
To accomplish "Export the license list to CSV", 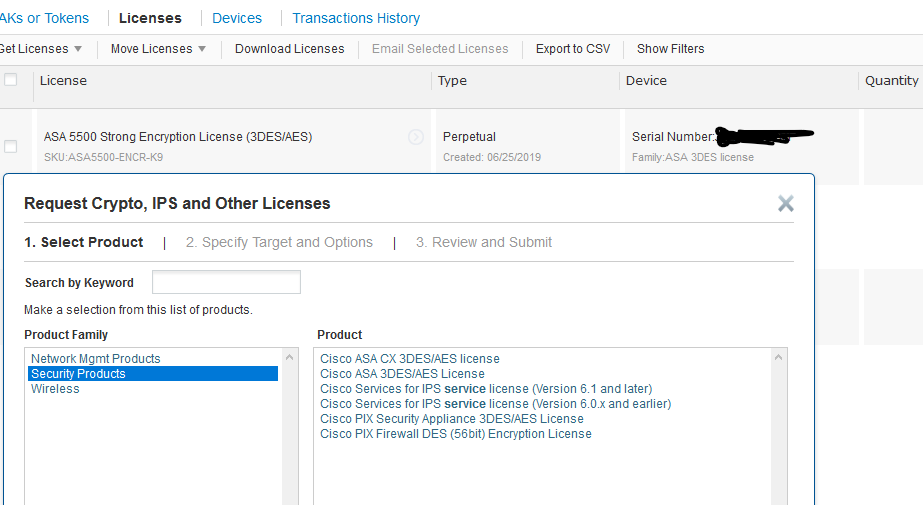I will [x=573, y=49].
